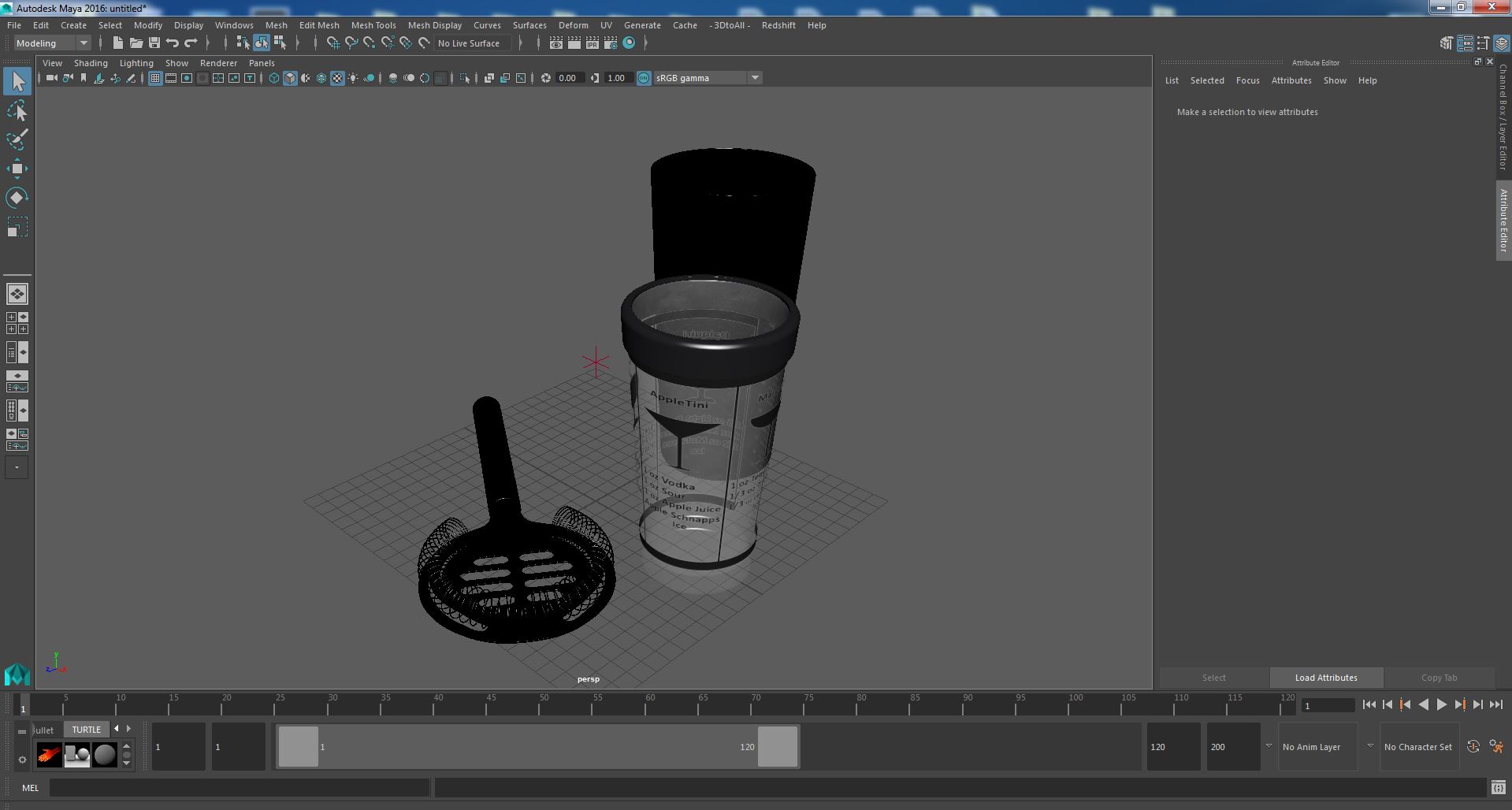Open the Hypershade teal icon
The height and width of the screenshot is (810, 1512).
pyautogui.click(x=629, y=43)
